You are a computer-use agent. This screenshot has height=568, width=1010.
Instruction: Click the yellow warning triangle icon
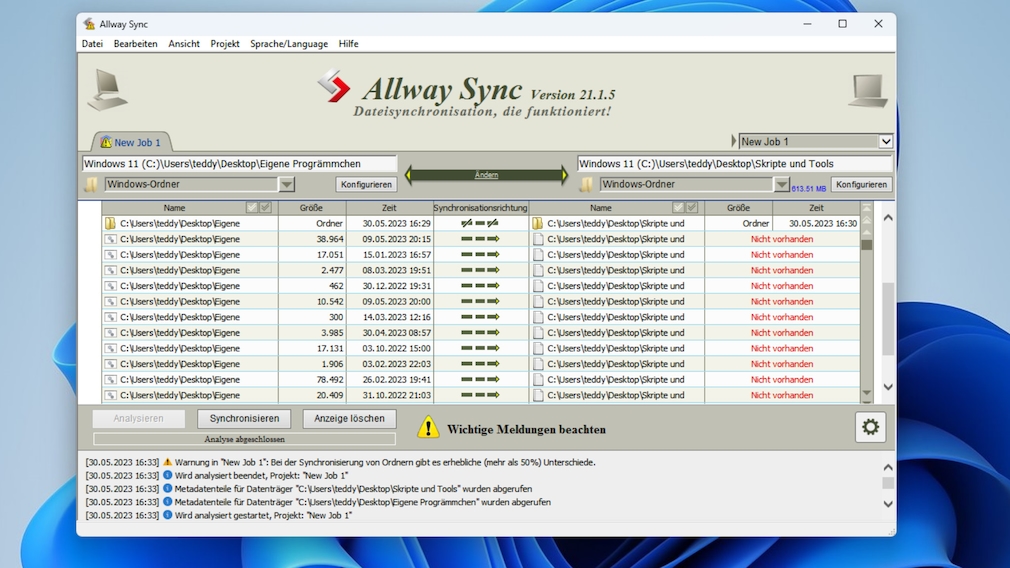(428, 428)
